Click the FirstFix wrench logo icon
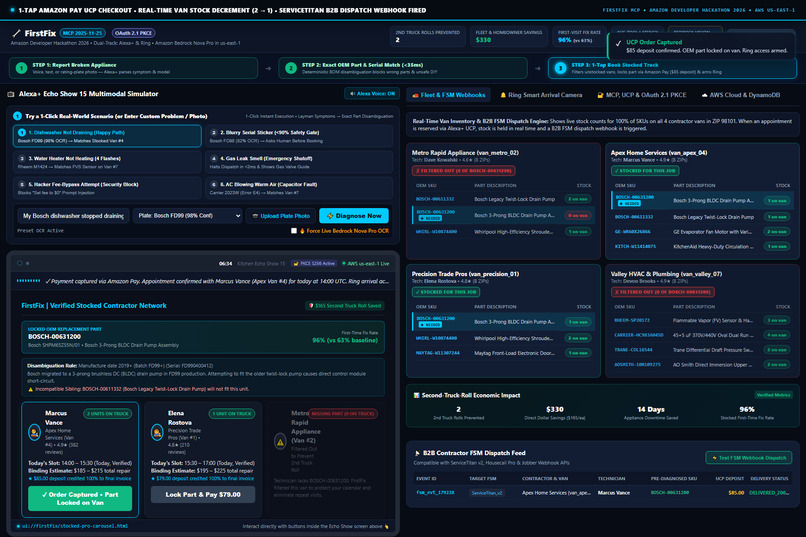 click(x=16, y=33)
